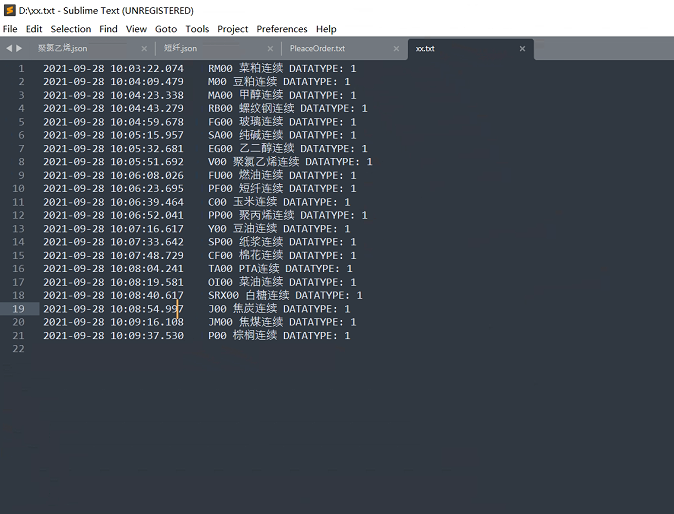Click the left tab scroll arrow

tap(9, 49)
